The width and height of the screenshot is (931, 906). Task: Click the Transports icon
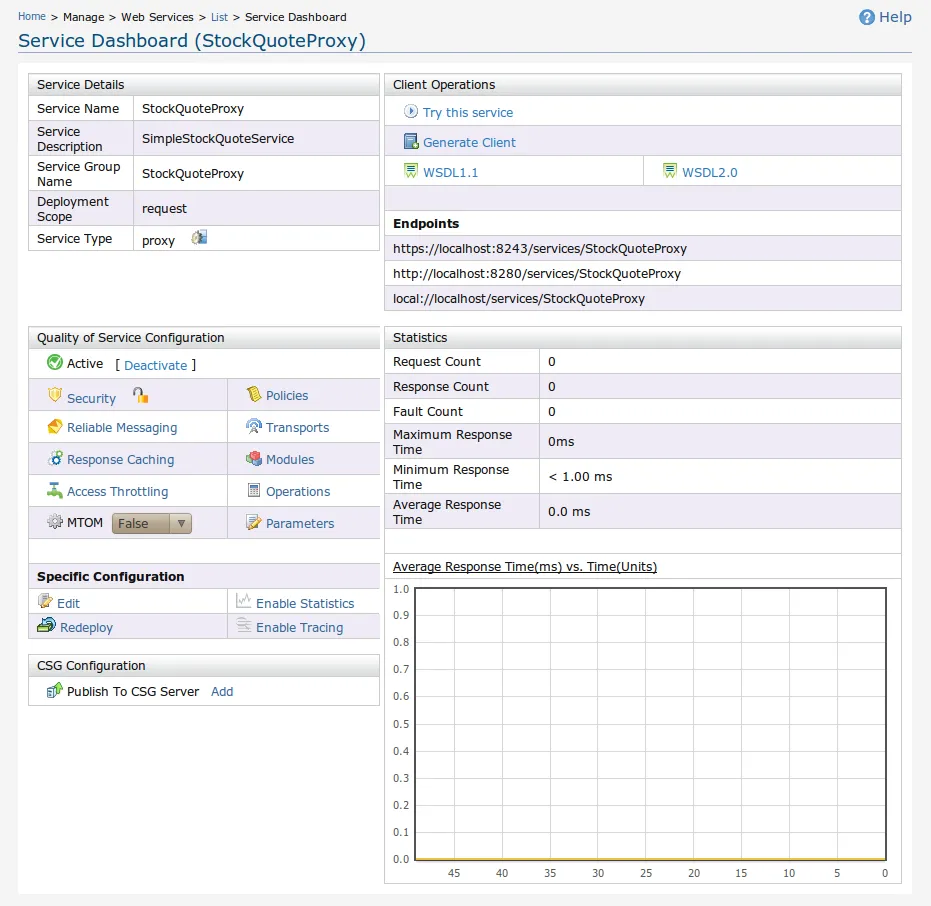(254, 427)
